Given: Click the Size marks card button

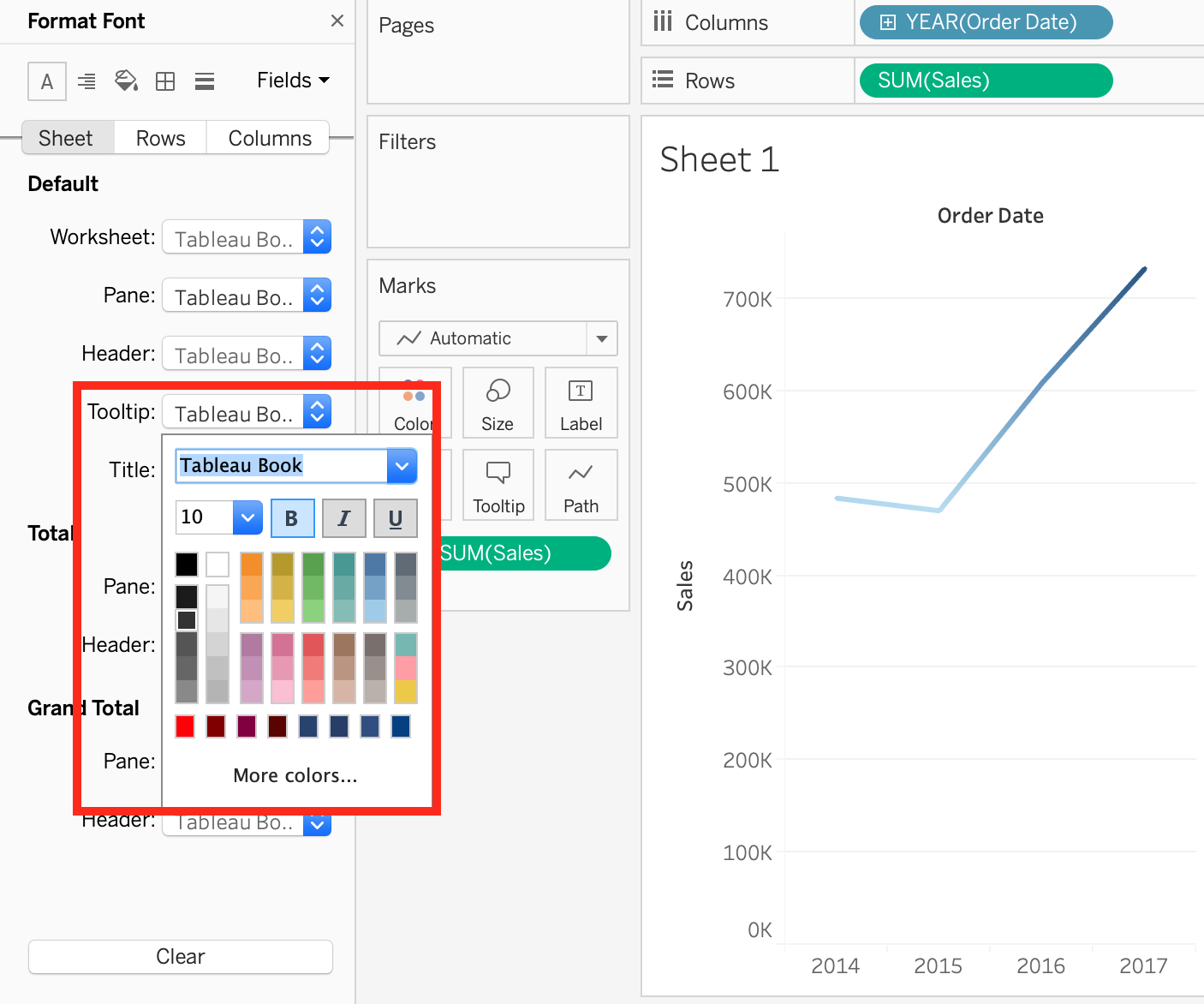Looking at the screenshot, I should click(498, 403).
